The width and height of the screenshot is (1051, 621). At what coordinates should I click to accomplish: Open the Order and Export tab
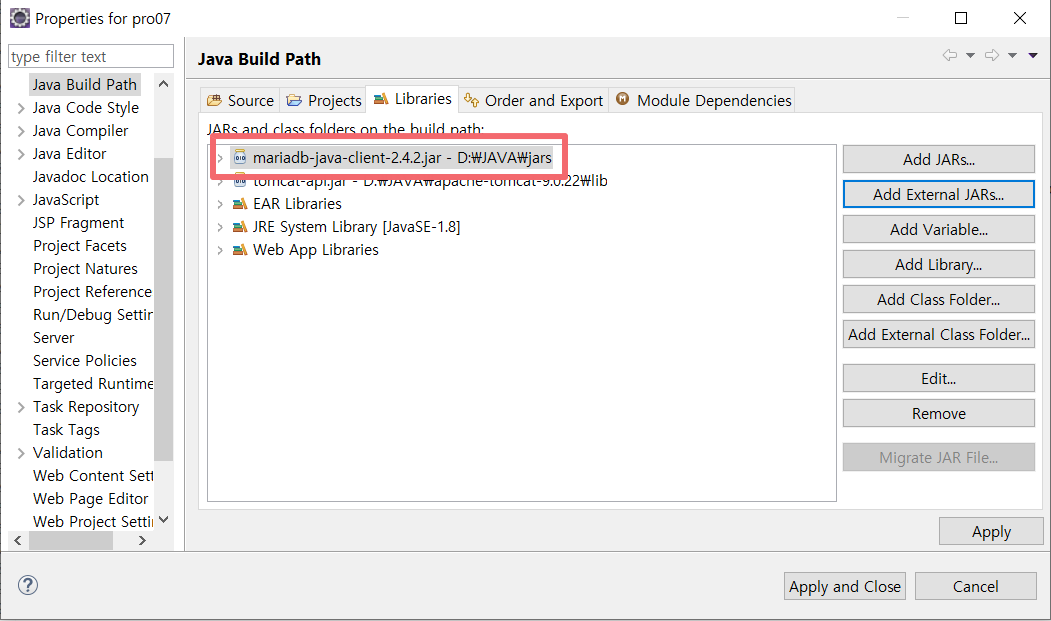click(534, 101)
